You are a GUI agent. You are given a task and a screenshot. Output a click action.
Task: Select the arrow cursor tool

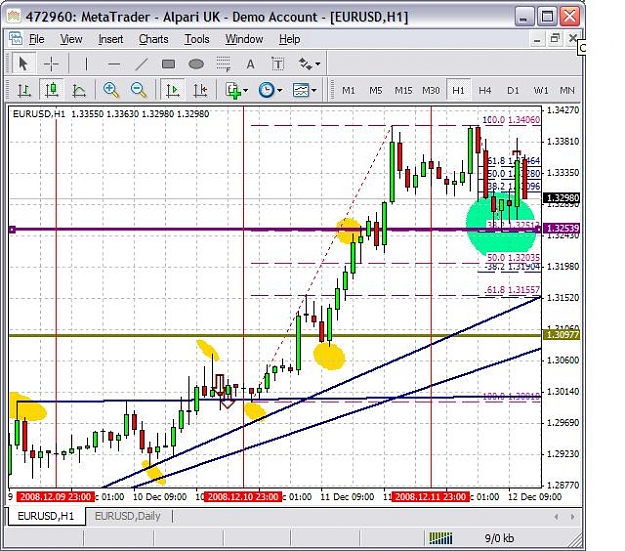click(x=22, y=64)
